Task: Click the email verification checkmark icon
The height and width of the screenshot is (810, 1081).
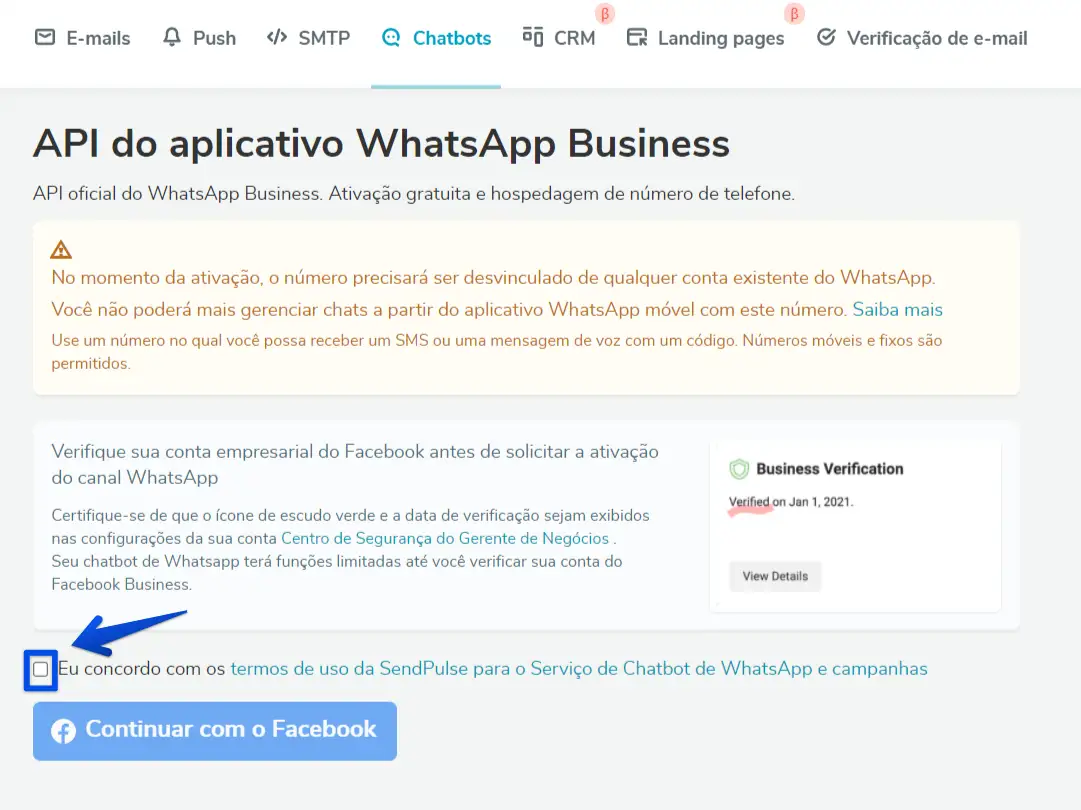Action: pos(826,37)
